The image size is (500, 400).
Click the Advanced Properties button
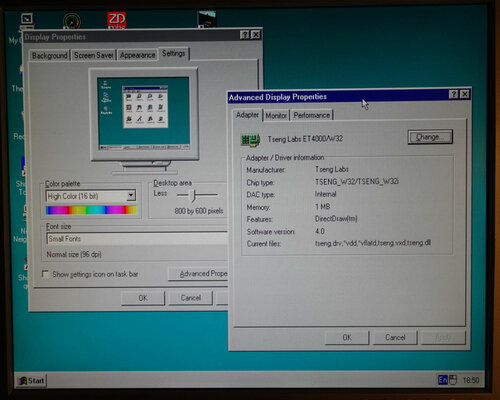click(199, 274)
